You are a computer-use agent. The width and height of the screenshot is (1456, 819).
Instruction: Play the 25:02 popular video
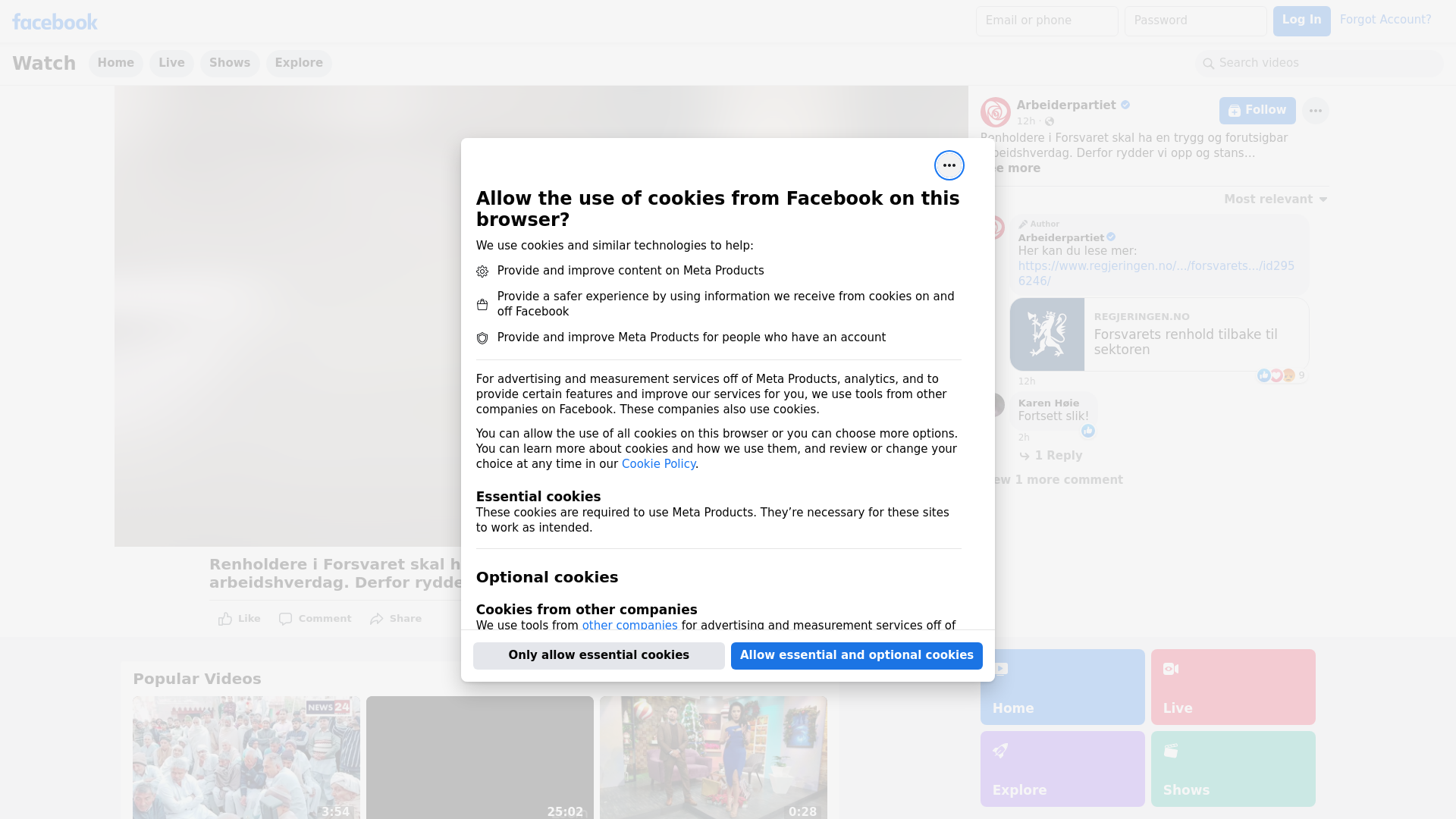click(x=479, y=758)
